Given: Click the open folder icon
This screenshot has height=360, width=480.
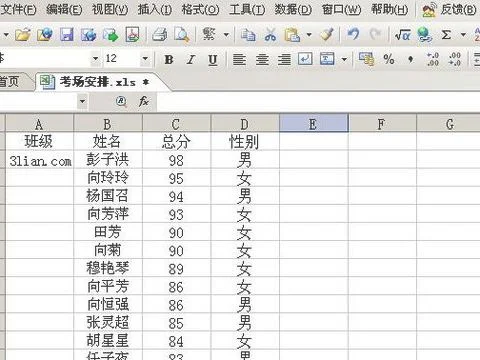Looking at the screenshot, I should coord(23,34).
